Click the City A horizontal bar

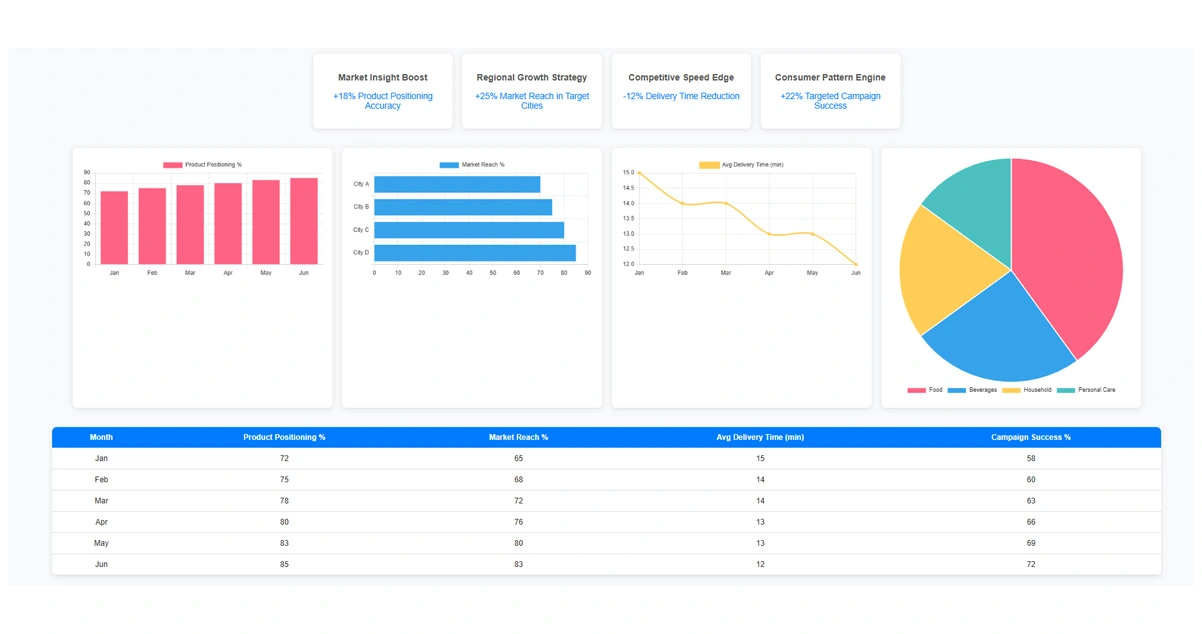click(x=456, y=184)
